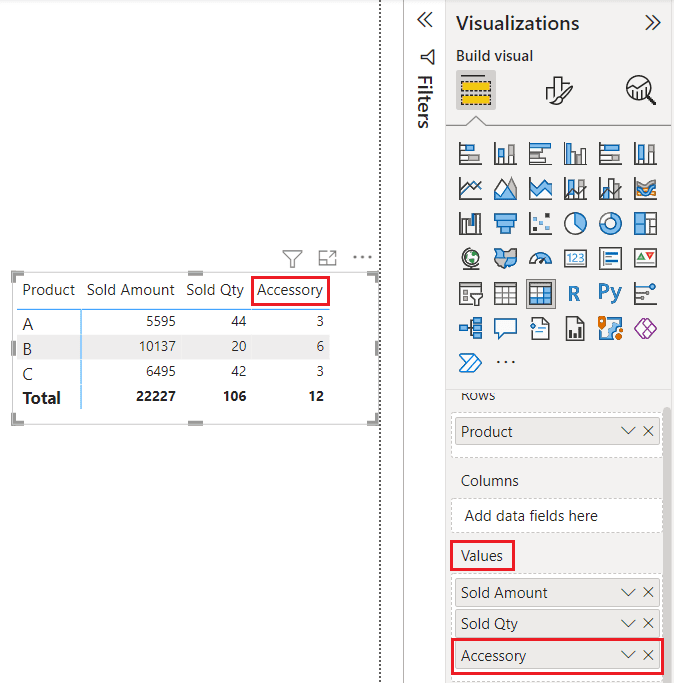Image resolution: width=674 pixels, height=683 pixels.
Task: Remove Accessory from Values
Action: [x=648, y=655]
